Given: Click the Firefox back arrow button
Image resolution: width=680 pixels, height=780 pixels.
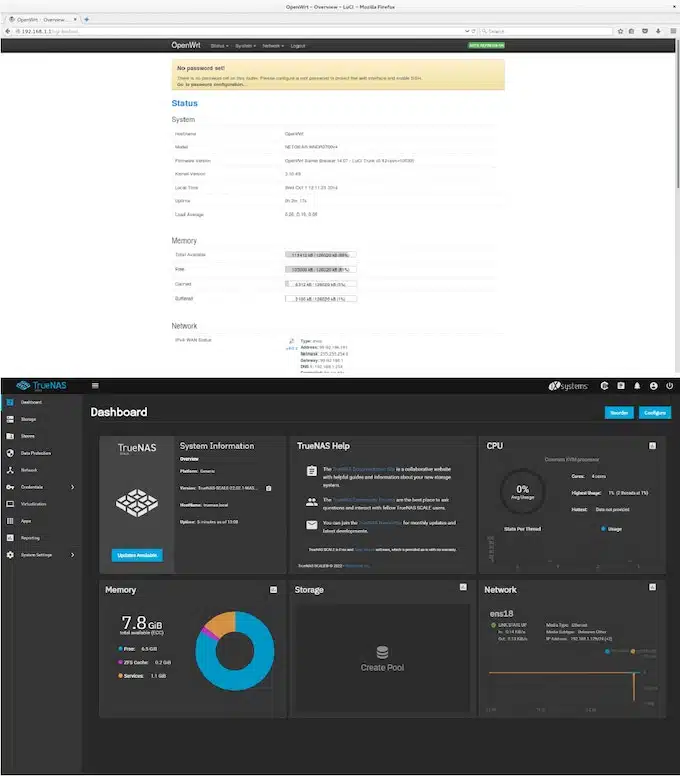Looking at the screenshot, I should coord(7,31).
